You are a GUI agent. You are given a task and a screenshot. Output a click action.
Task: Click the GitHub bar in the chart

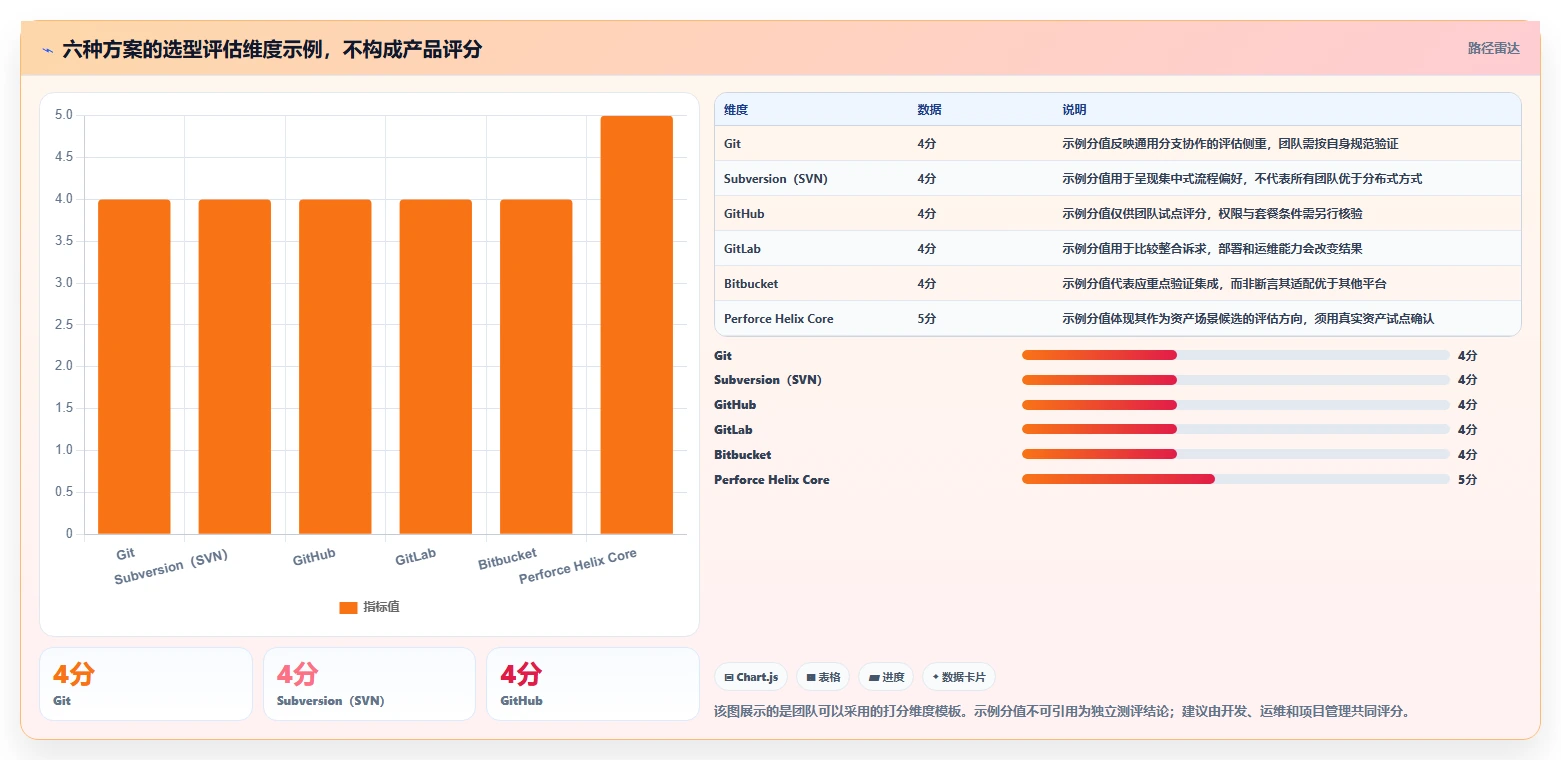coord(335,366)
